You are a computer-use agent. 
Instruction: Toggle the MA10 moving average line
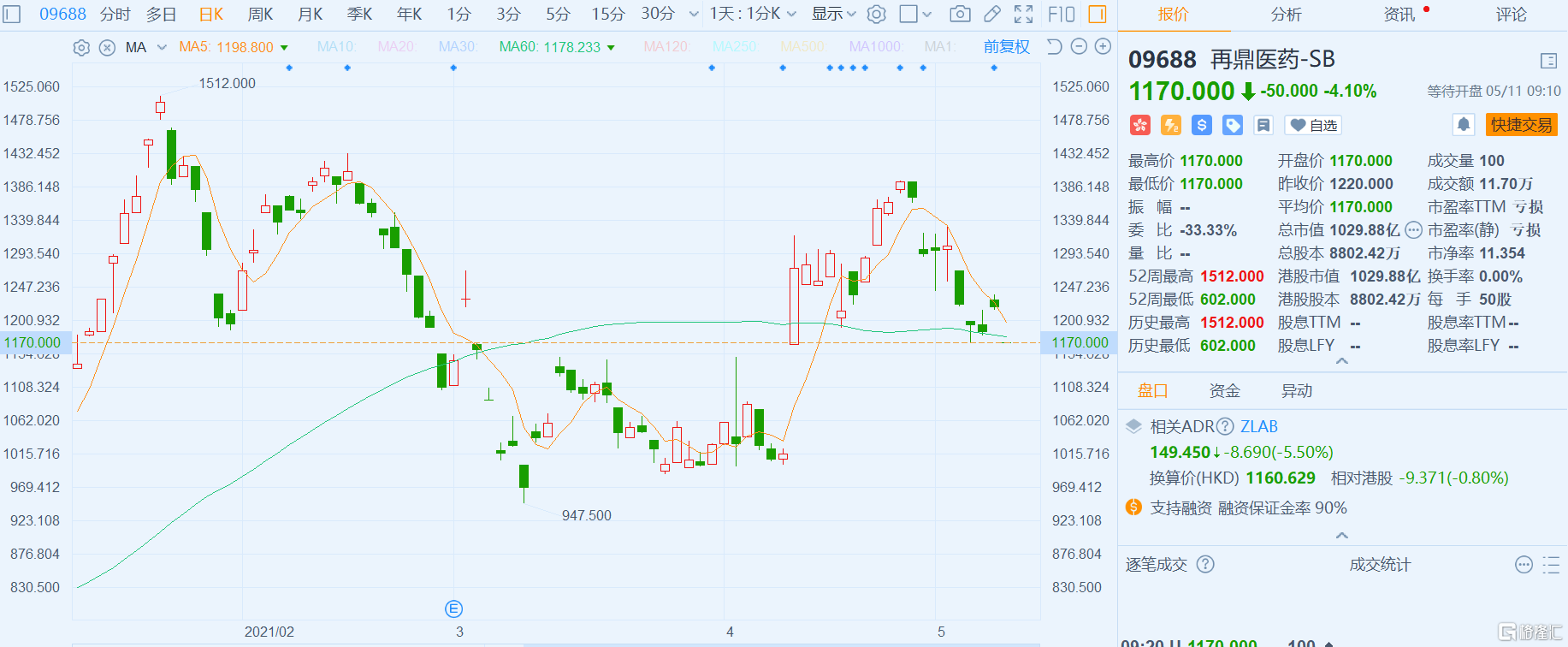[x=335, y=47]
